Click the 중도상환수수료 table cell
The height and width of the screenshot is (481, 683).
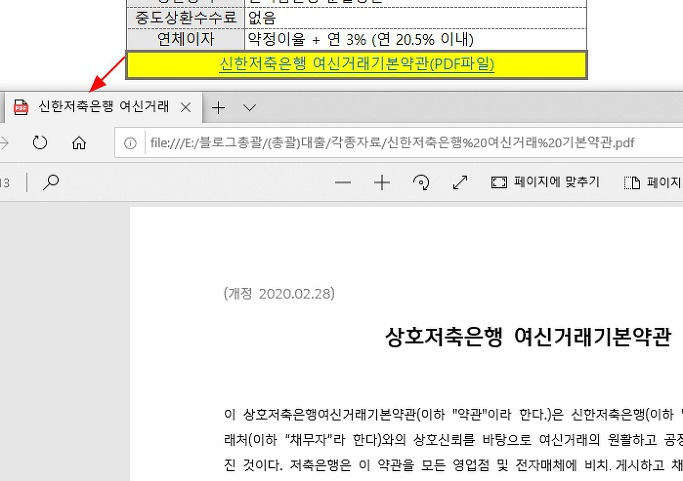[186, 18]
